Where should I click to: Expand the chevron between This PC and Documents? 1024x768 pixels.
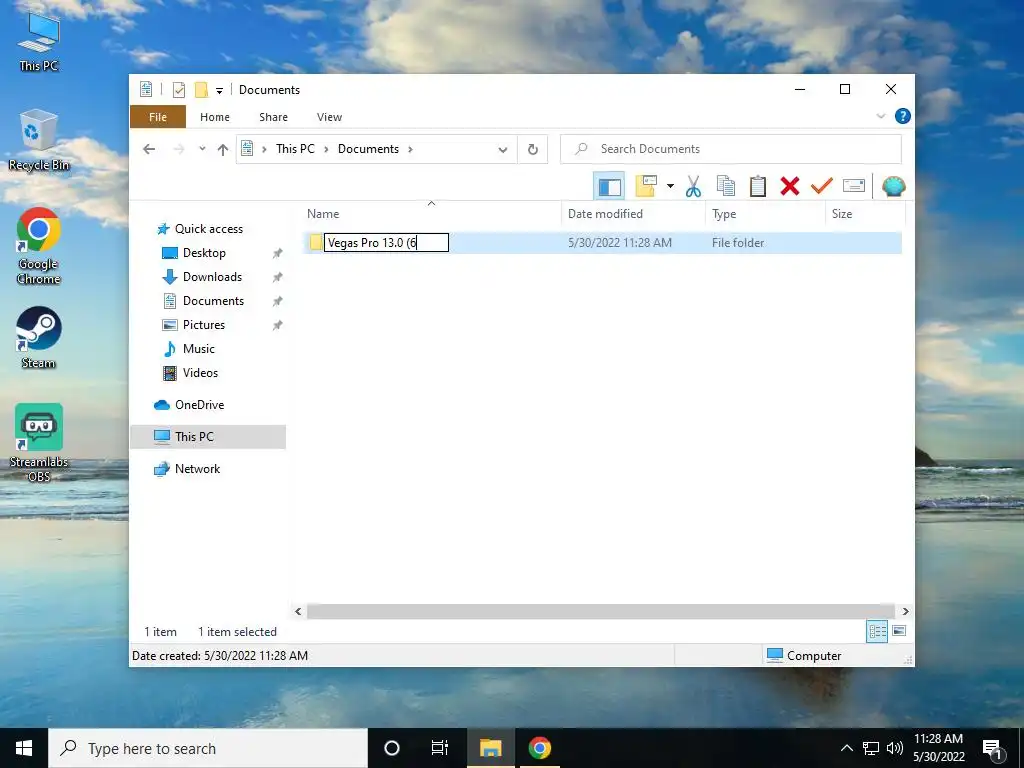(326, 149)
